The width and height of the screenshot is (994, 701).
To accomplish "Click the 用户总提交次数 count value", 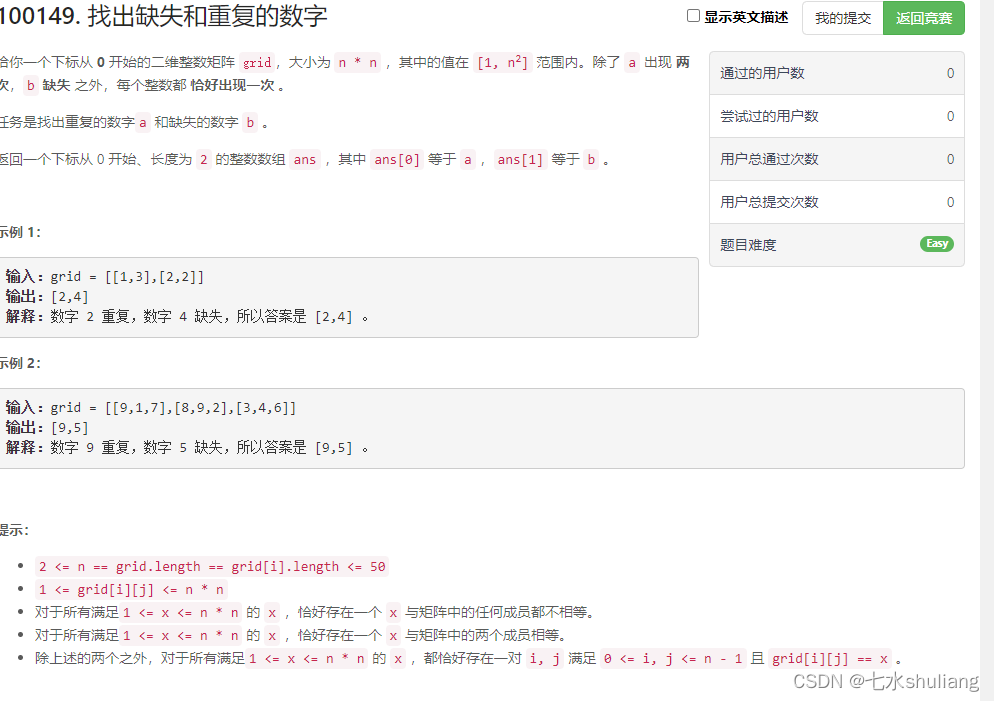I will click(948, 201).
